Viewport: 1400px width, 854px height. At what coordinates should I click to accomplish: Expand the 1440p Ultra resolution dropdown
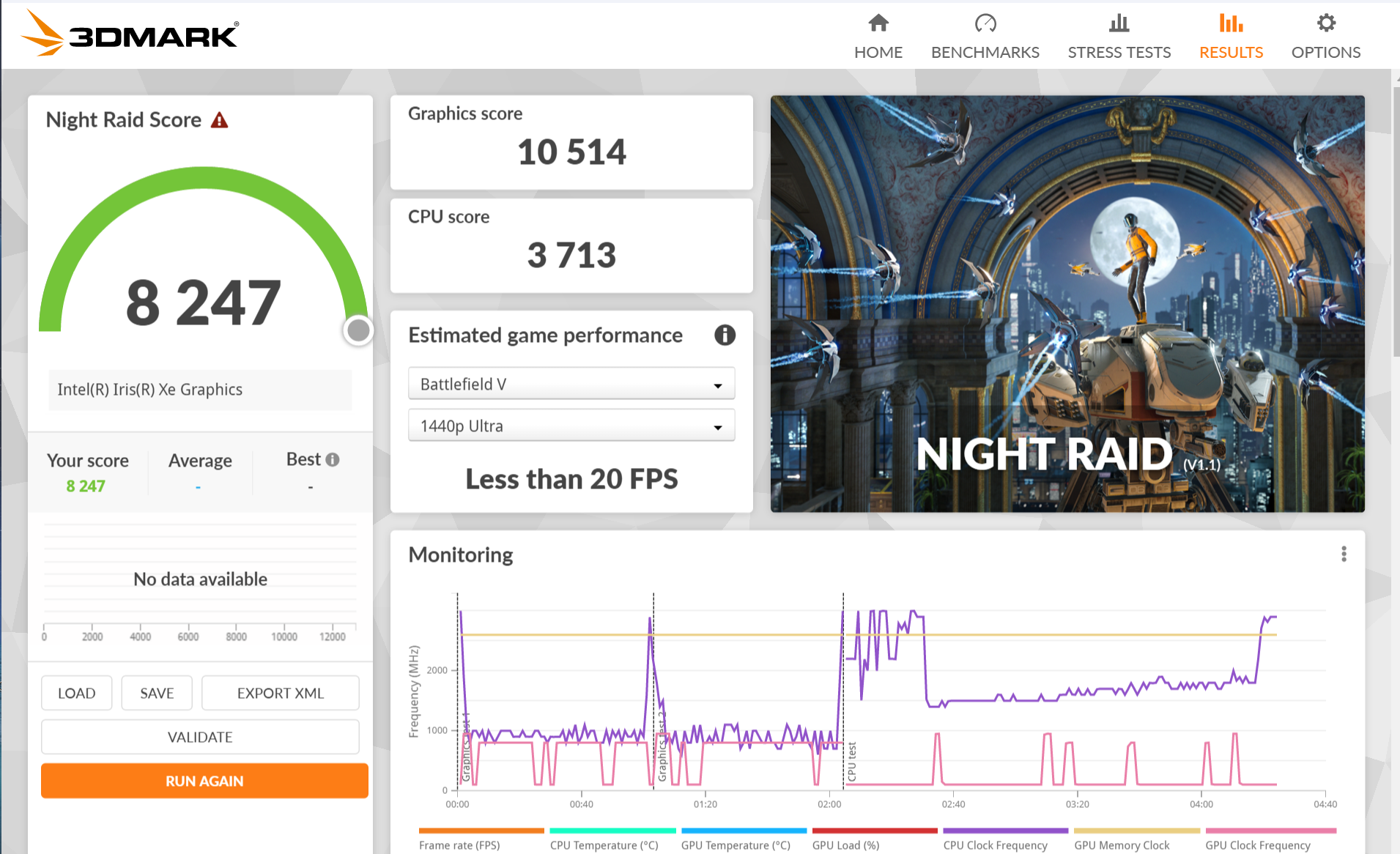point(571,426)
